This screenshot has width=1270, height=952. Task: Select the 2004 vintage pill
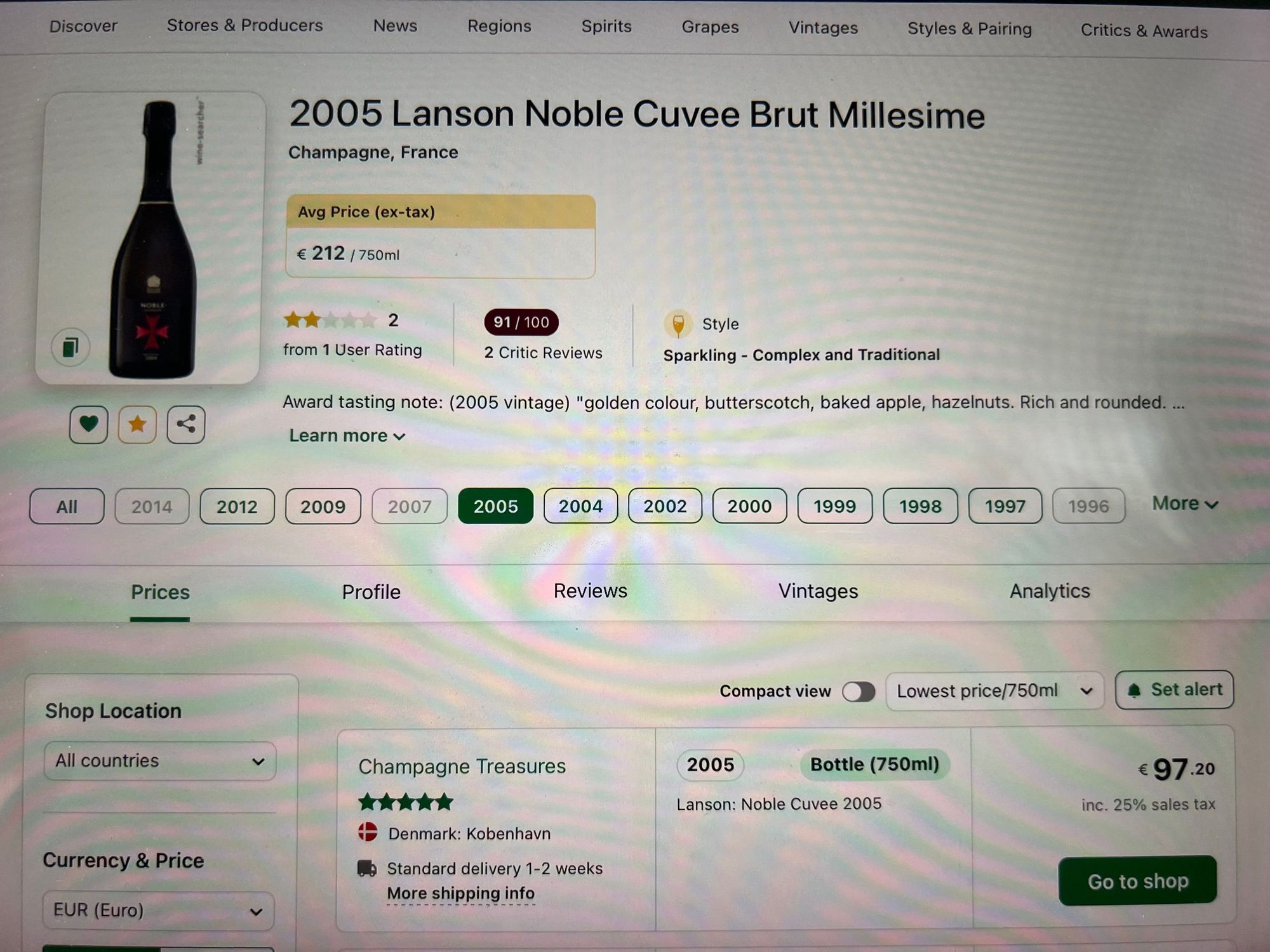[580, 506]
